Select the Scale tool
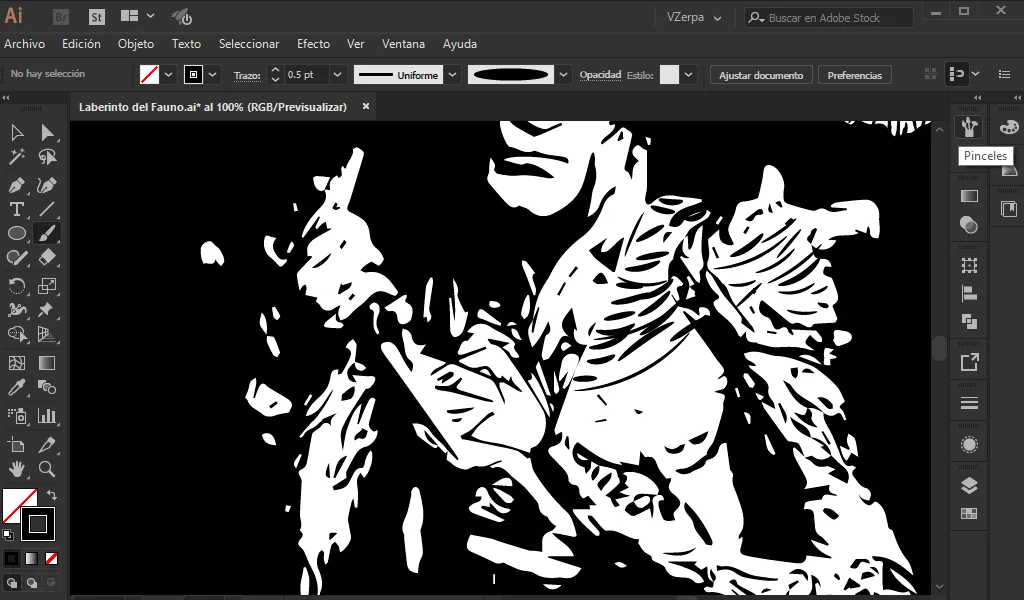This screenshot has height=600, width=1024. (47, 286)
